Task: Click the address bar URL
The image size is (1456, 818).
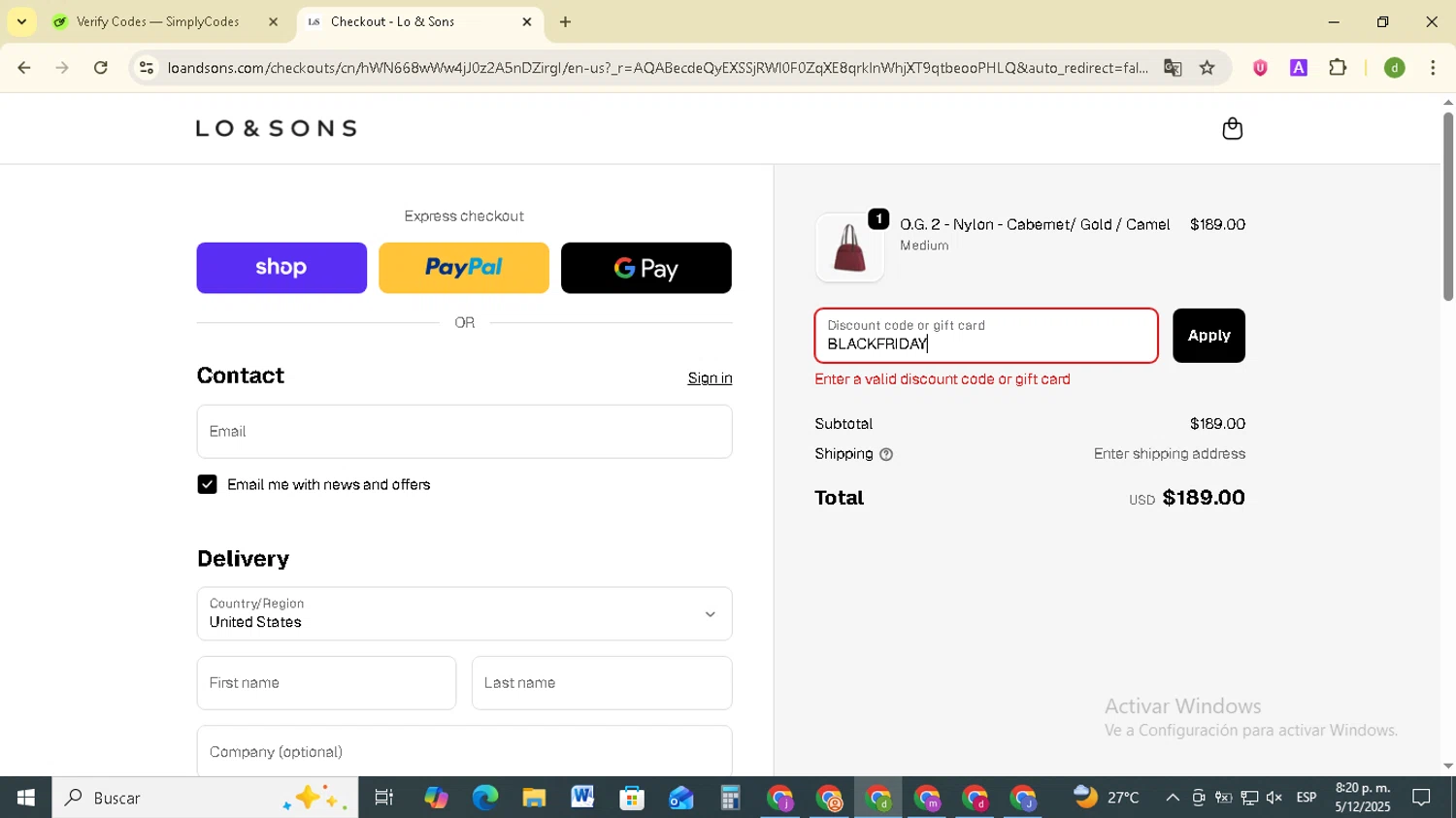Action: (x=657, y=68)
